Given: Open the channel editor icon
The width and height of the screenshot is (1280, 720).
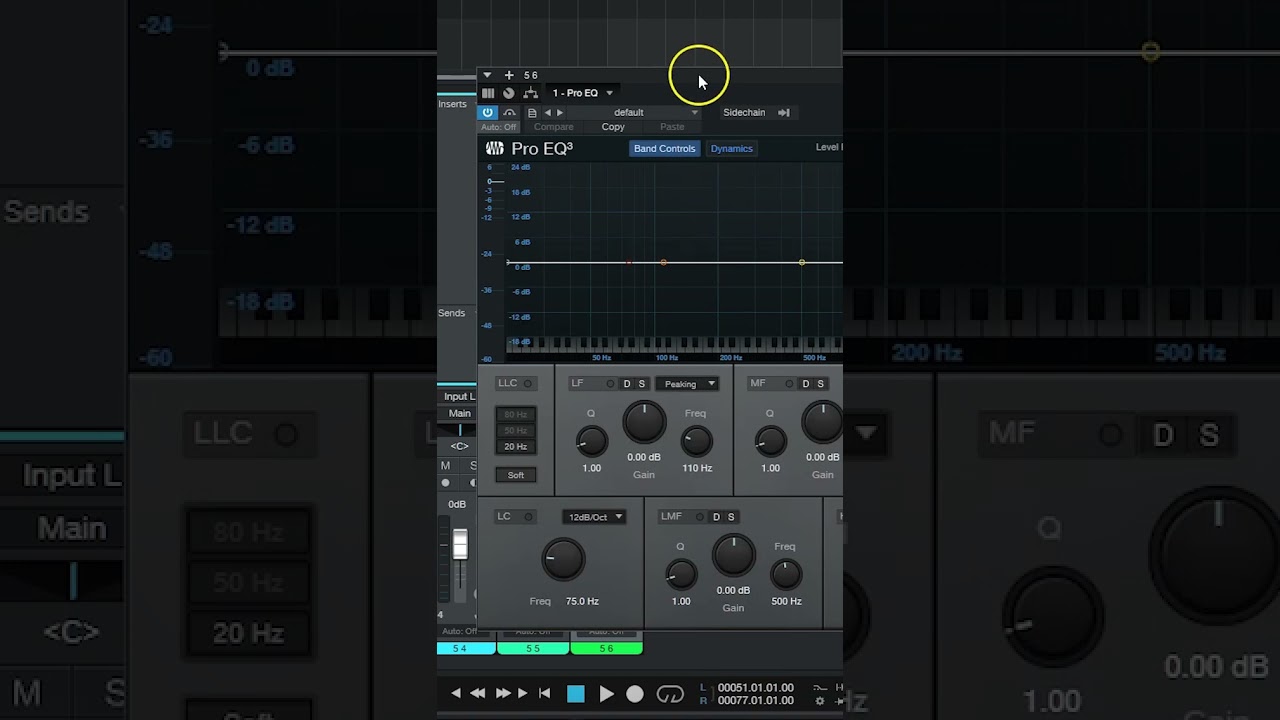Looking at the screenshot, I should [488, 93].
